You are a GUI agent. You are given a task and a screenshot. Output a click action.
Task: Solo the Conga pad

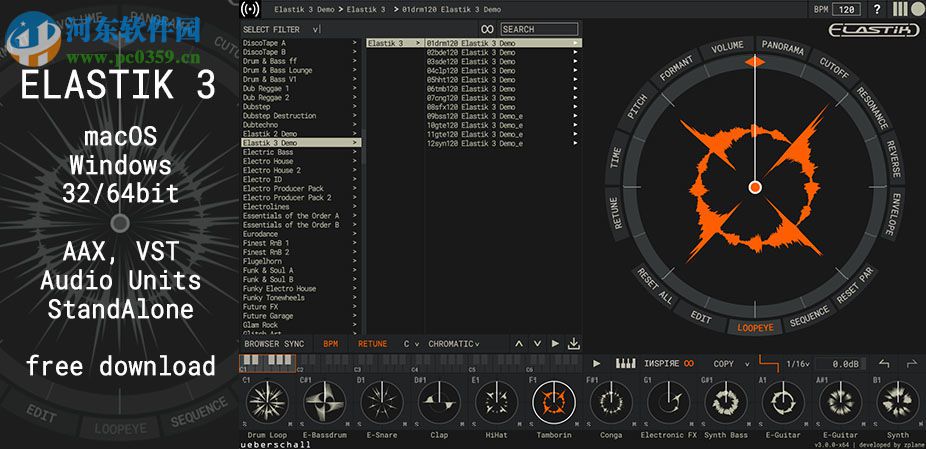click(588, 424)
